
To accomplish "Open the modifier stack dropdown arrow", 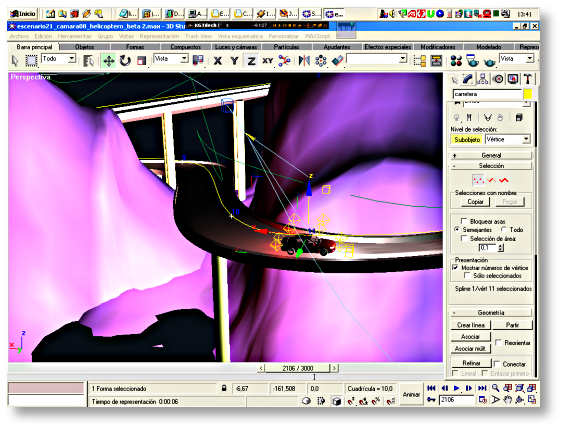I will [x=526, y=103].
